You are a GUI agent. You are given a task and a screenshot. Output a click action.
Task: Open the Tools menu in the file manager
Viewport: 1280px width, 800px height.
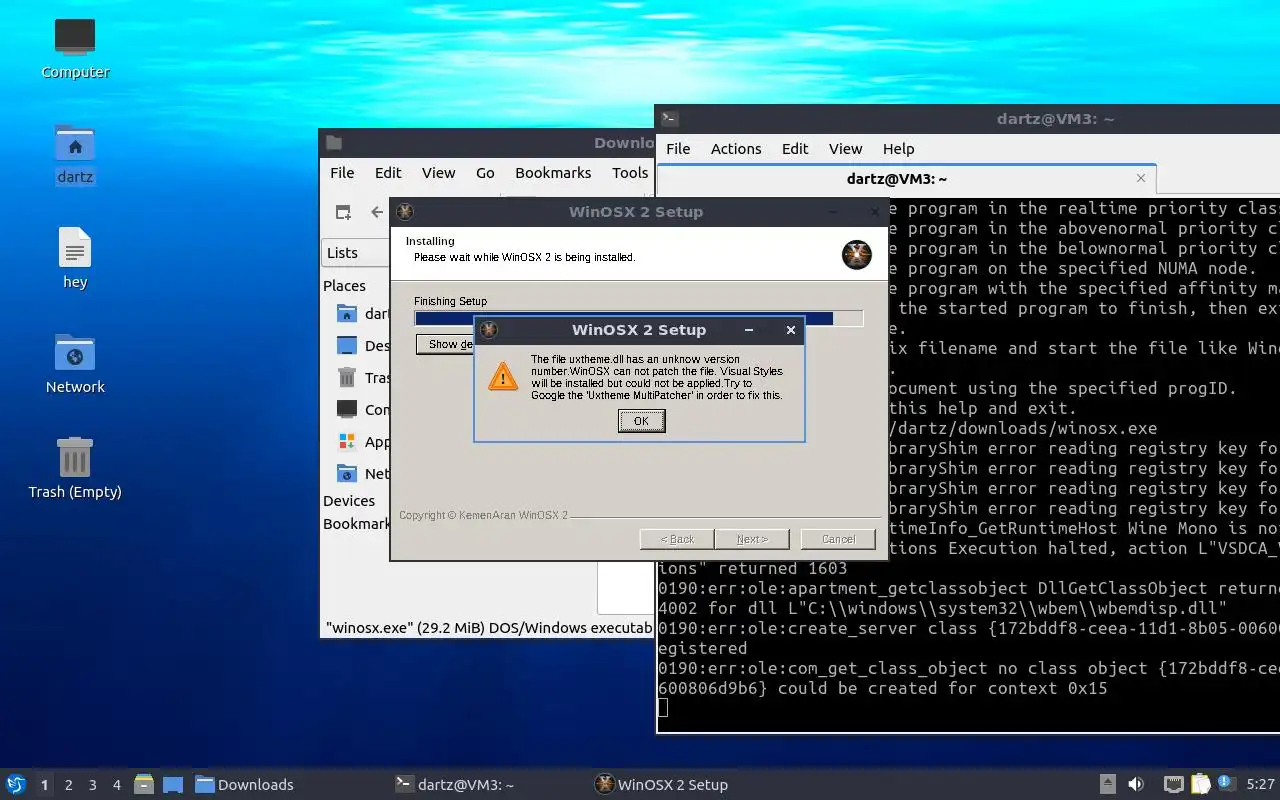point(630,173)
